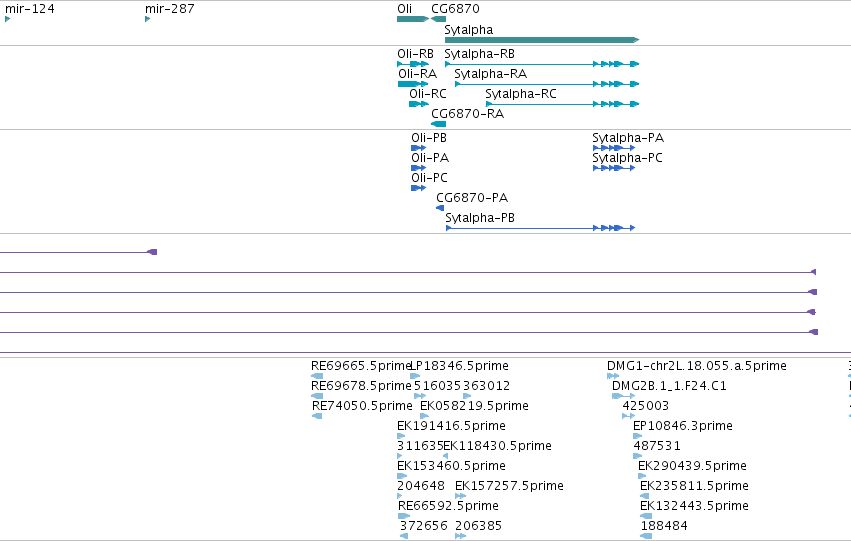The image size is (851, 541).
Task: Click DMG2B.1_1.F24.C1 label
Action: 669,386
